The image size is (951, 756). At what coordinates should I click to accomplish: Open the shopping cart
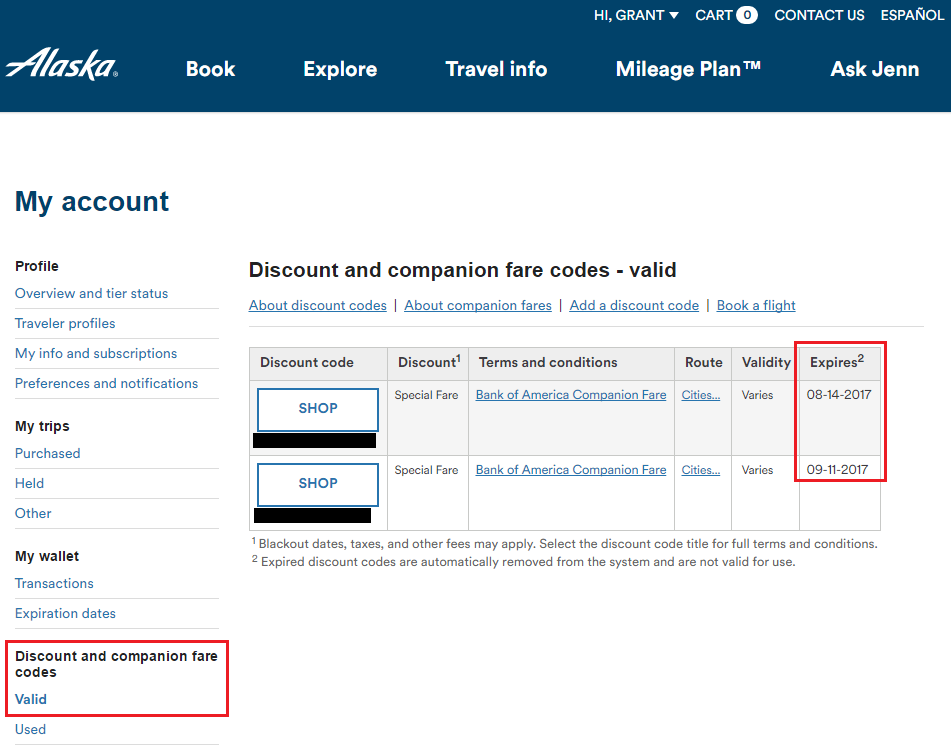pyautogui.click(x=726, y=15)
